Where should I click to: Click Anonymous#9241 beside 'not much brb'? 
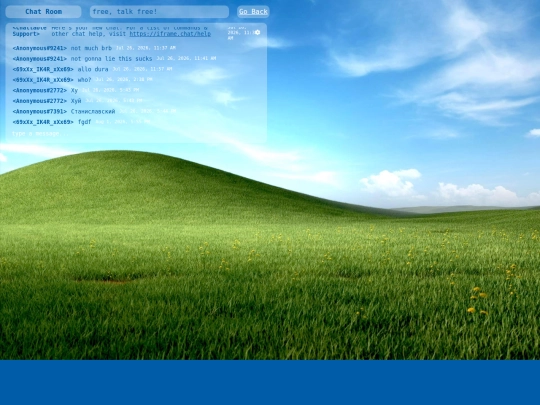pos(40,48)
